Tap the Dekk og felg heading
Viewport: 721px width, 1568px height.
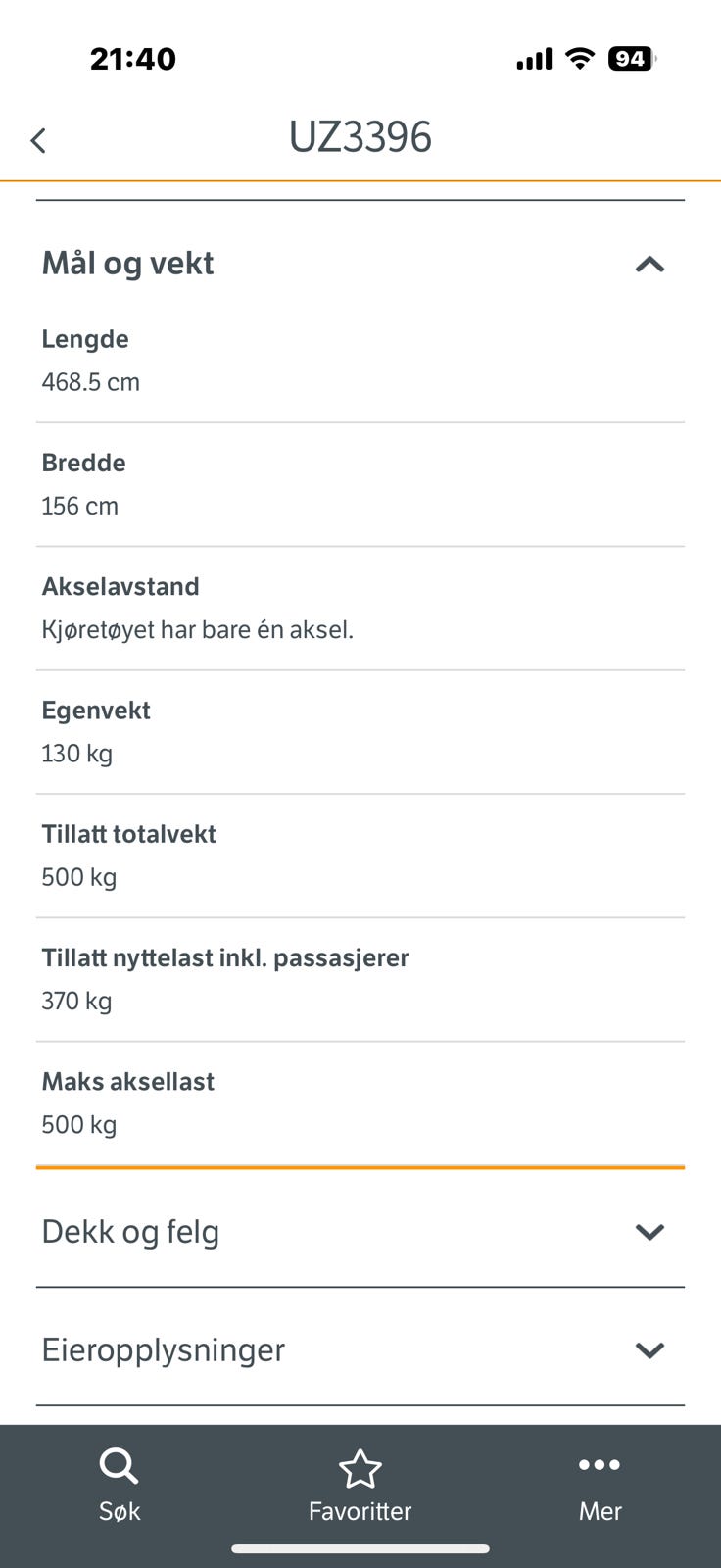tap(130, 1232)
